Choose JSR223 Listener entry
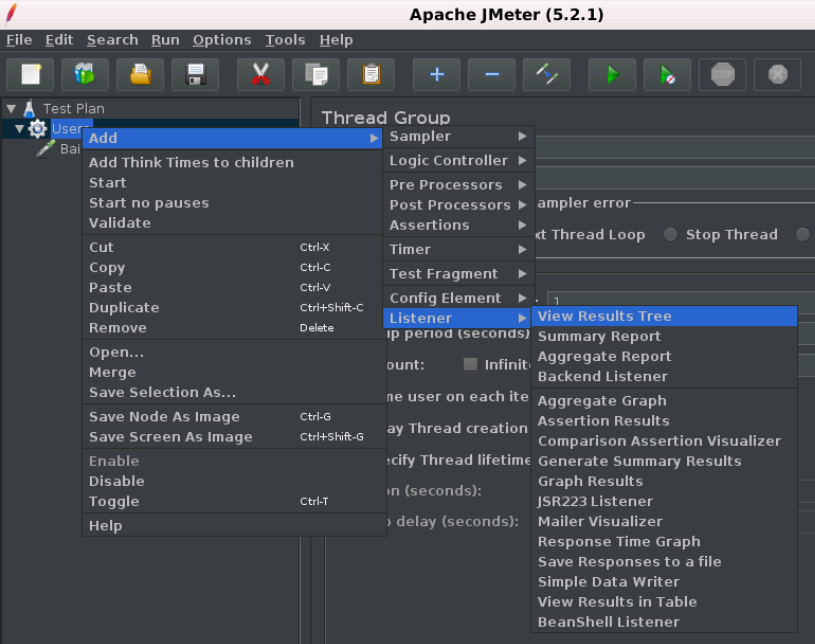Image resolution: width=815 pixels, height=644 pixels. pyautogui.click(x=664, y=502)
